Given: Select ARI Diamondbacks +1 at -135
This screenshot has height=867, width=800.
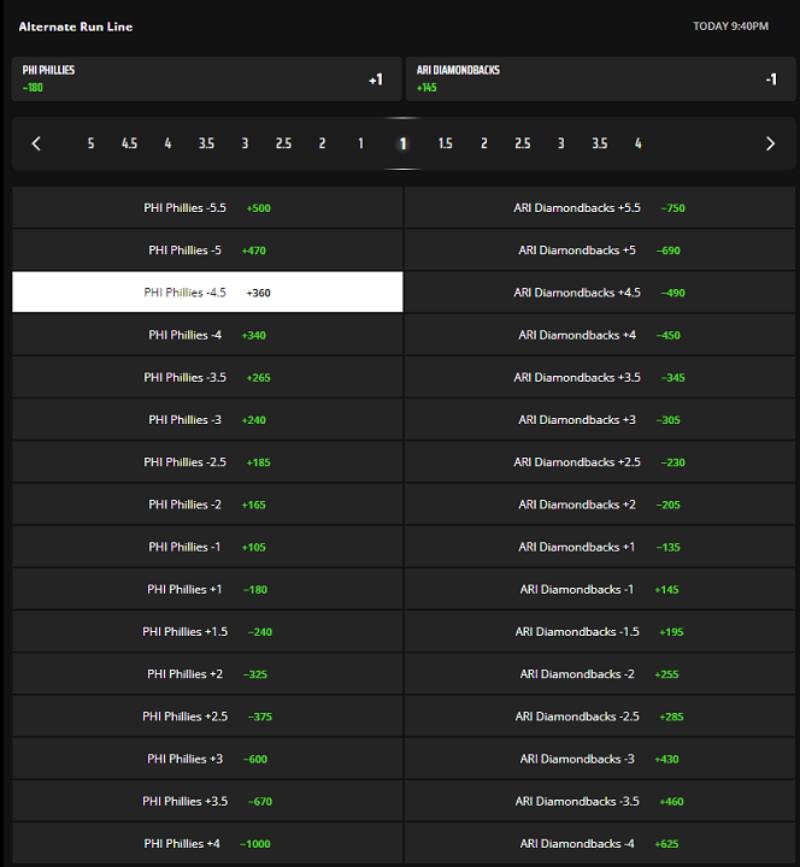Looking at the screenshot, I should (600, 547).
